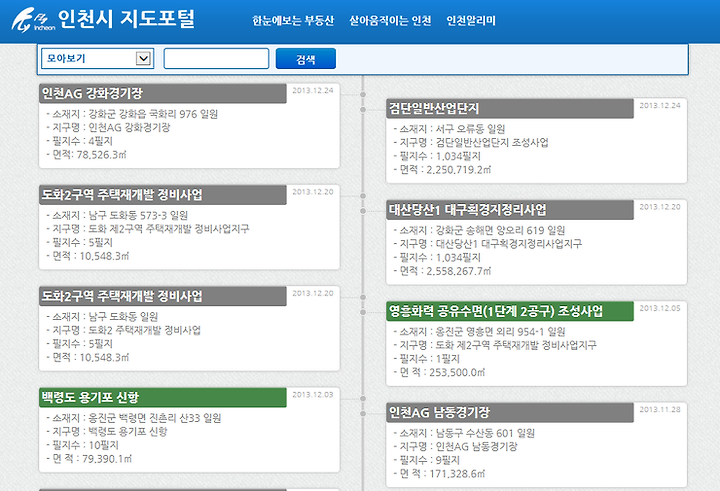Viewport: 720px width, 491px height.
Task: Click text 남동구 수산동 601 일원
Action: point(485,433)
